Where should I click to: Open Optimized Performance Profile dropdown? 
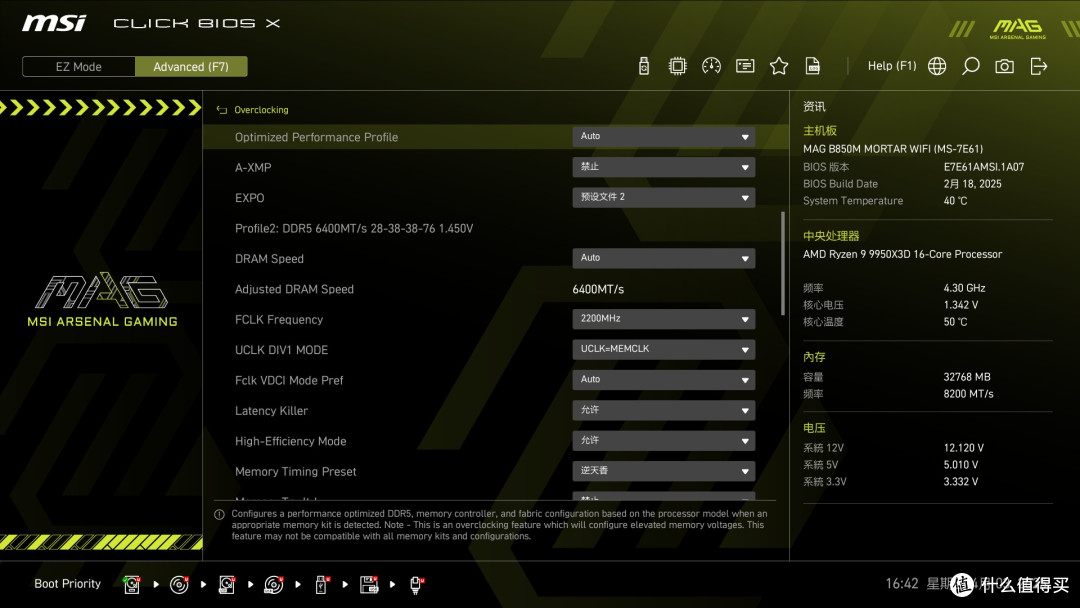coord(663,136)
